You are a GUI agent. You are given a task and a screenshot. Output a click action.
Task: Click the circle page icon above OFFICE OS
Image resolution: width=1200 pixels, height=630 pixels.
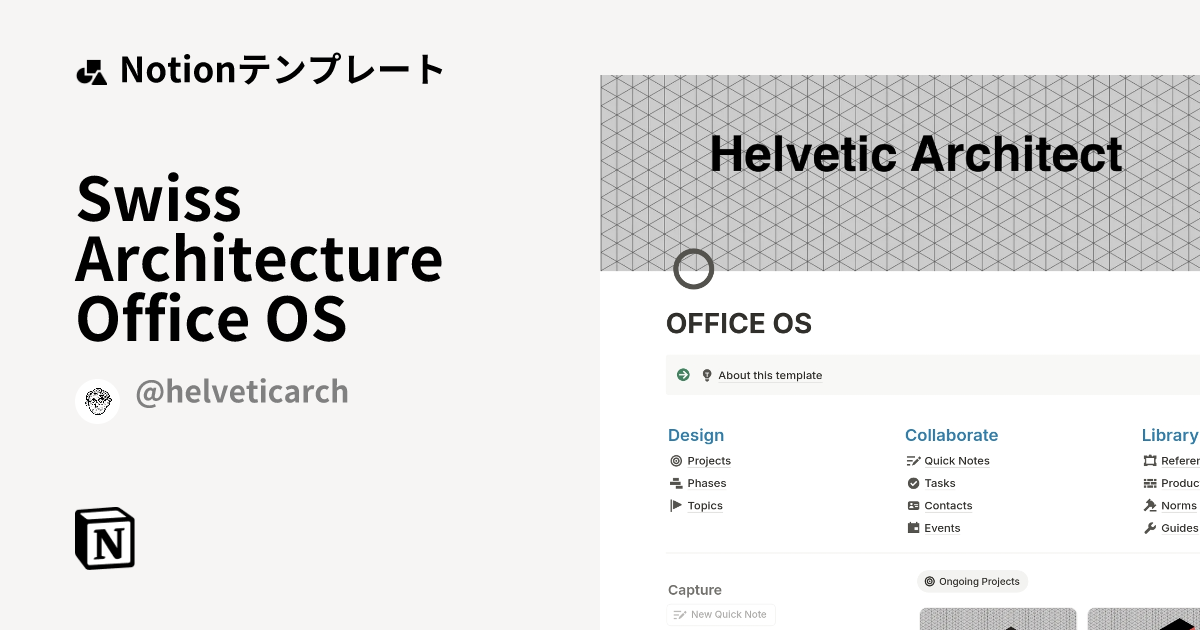point(693,269)
